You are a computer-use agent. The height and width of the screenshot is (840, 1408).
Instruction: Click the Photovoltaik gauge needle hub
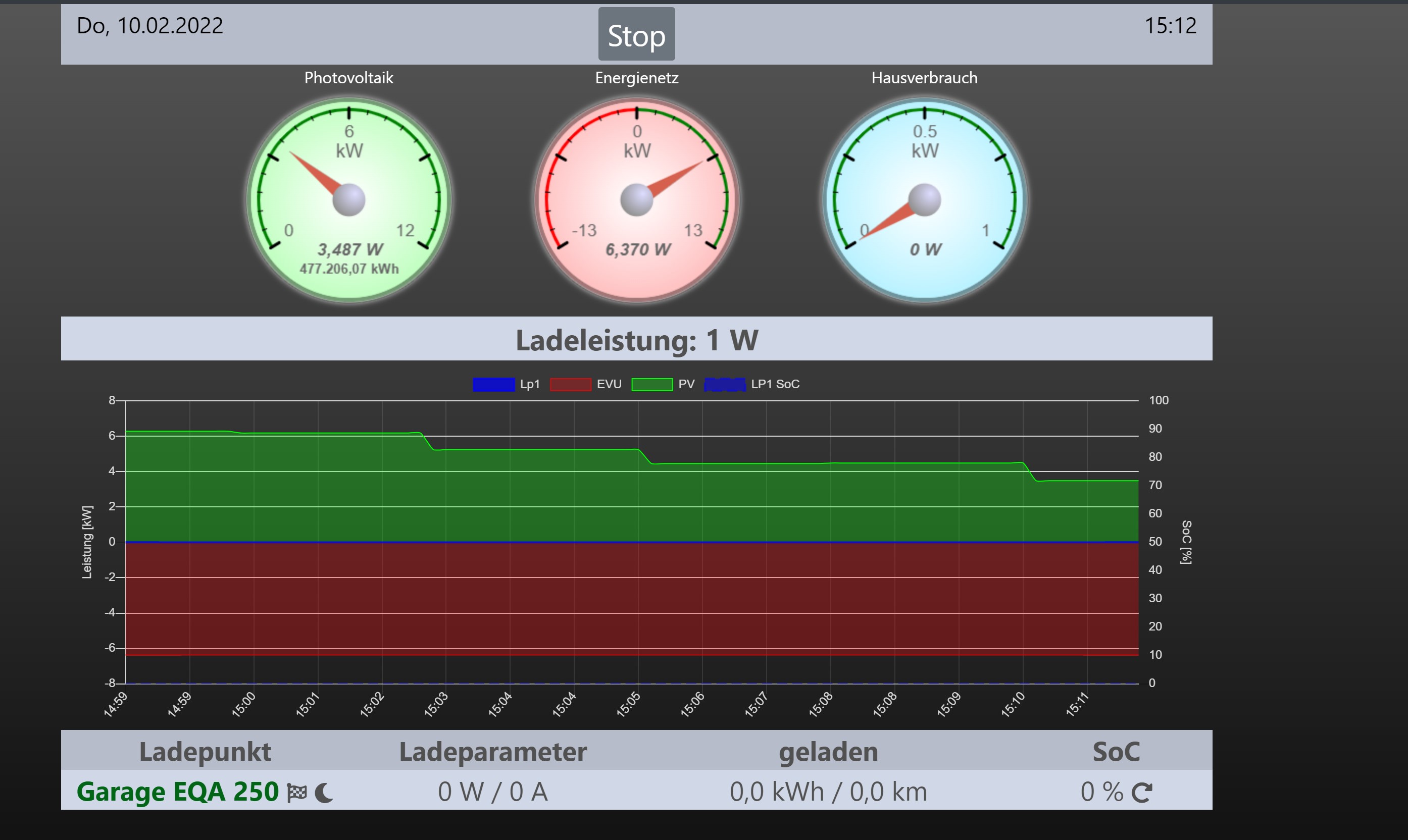349,200
